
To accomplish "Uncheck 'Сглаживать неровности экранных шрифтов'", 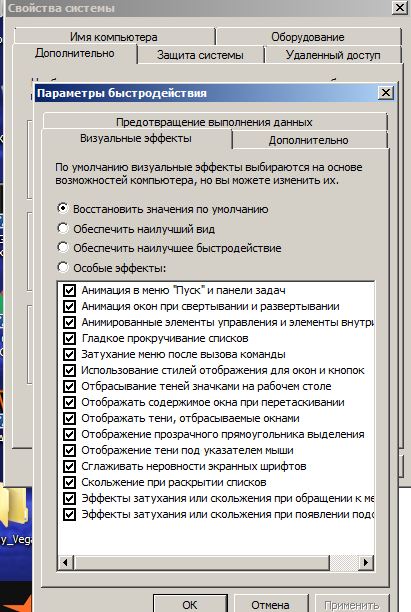I will point(69,466).
